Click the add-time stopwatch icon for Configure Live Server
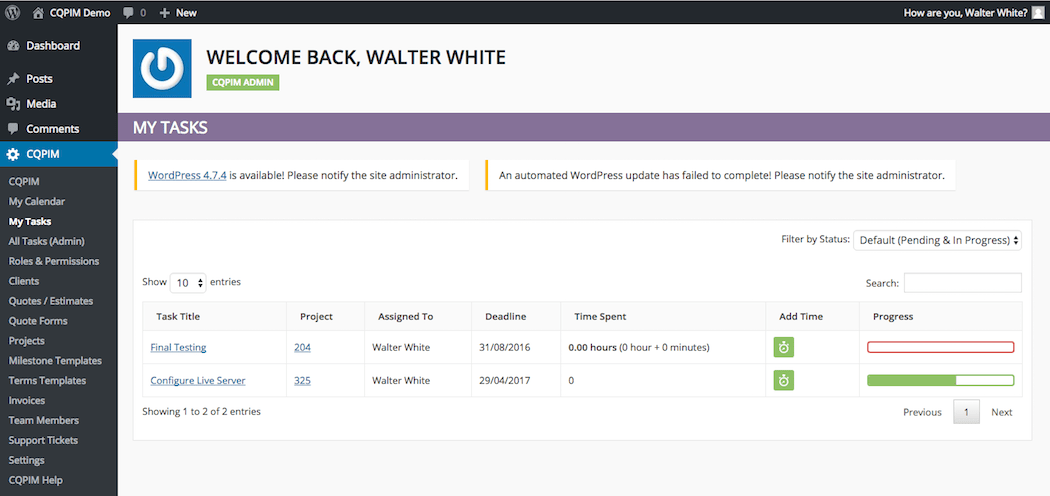 (783, 381)
